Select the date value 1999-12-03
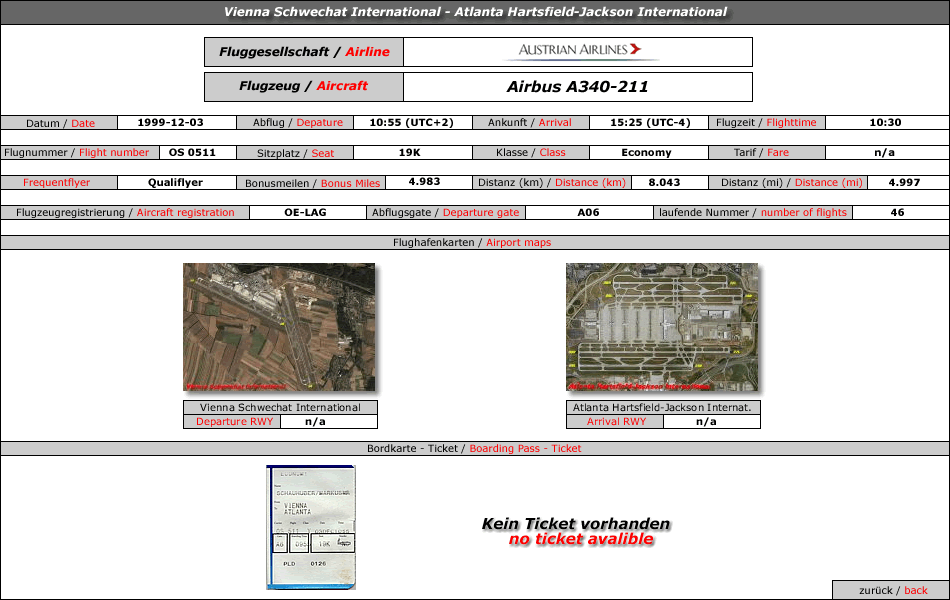950x600 pixels. pos(170,122)
